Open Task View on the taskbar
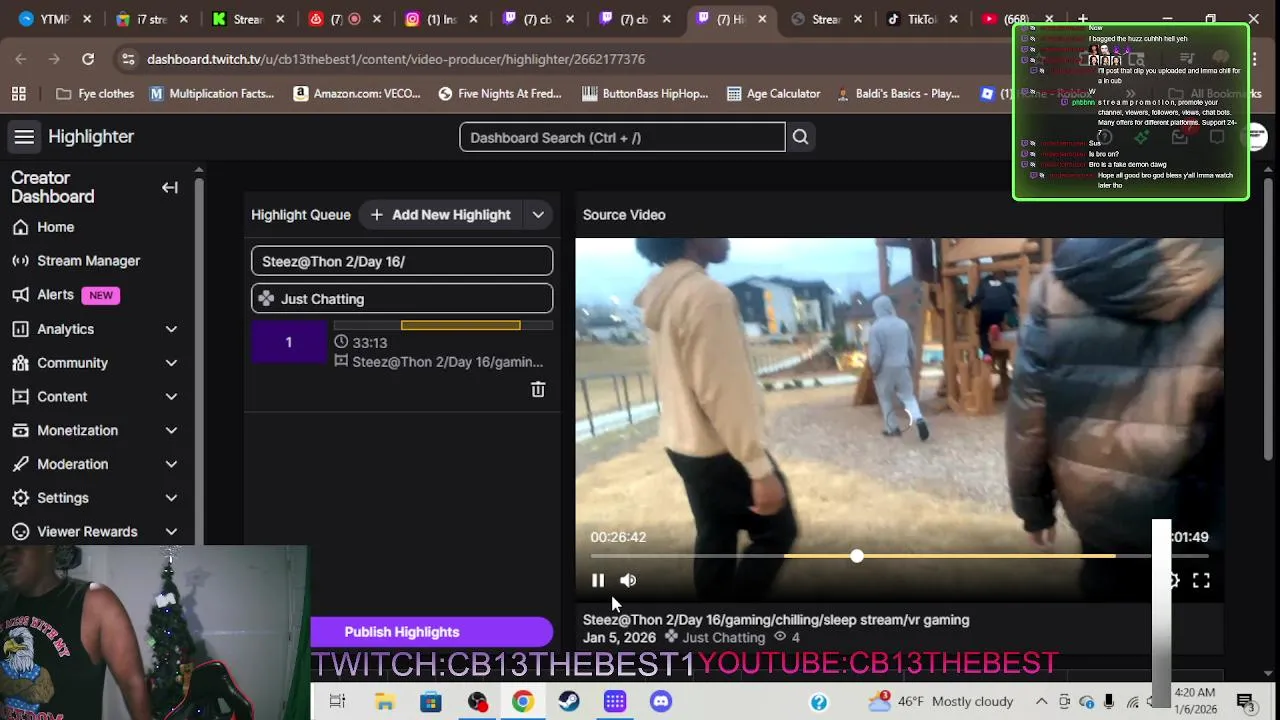Viewport: 1280px width, 720px height. pyautogui.click(x=337, y=702)
